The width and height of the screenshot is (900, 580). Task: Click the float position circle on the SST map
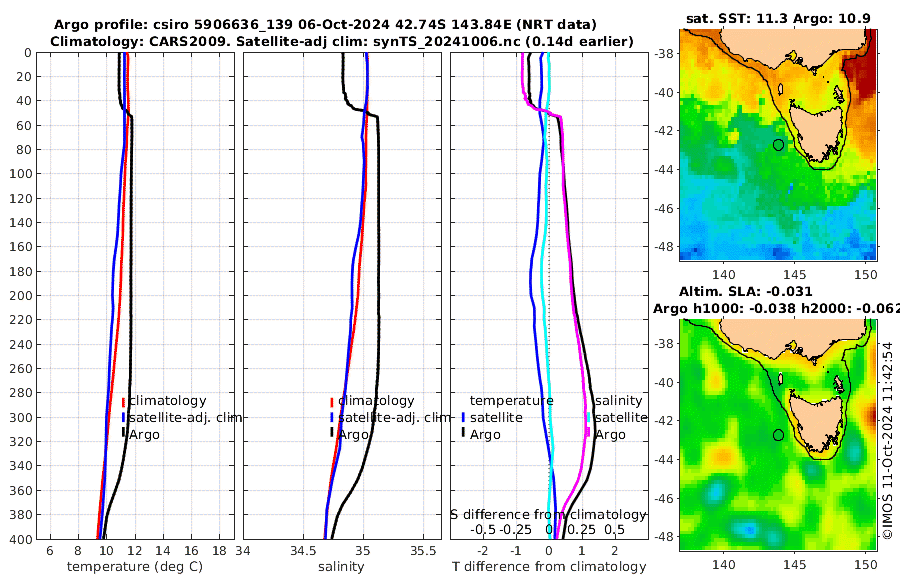coord(778,145)
